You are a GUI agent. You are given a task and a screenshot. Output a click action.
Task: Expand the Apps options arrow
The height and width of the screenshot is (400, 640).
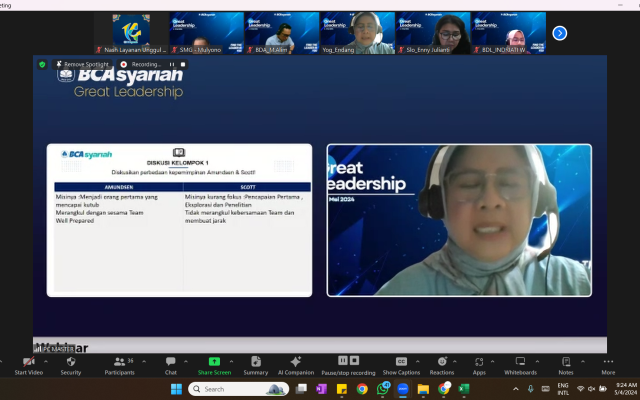click(x=492, y=362)
